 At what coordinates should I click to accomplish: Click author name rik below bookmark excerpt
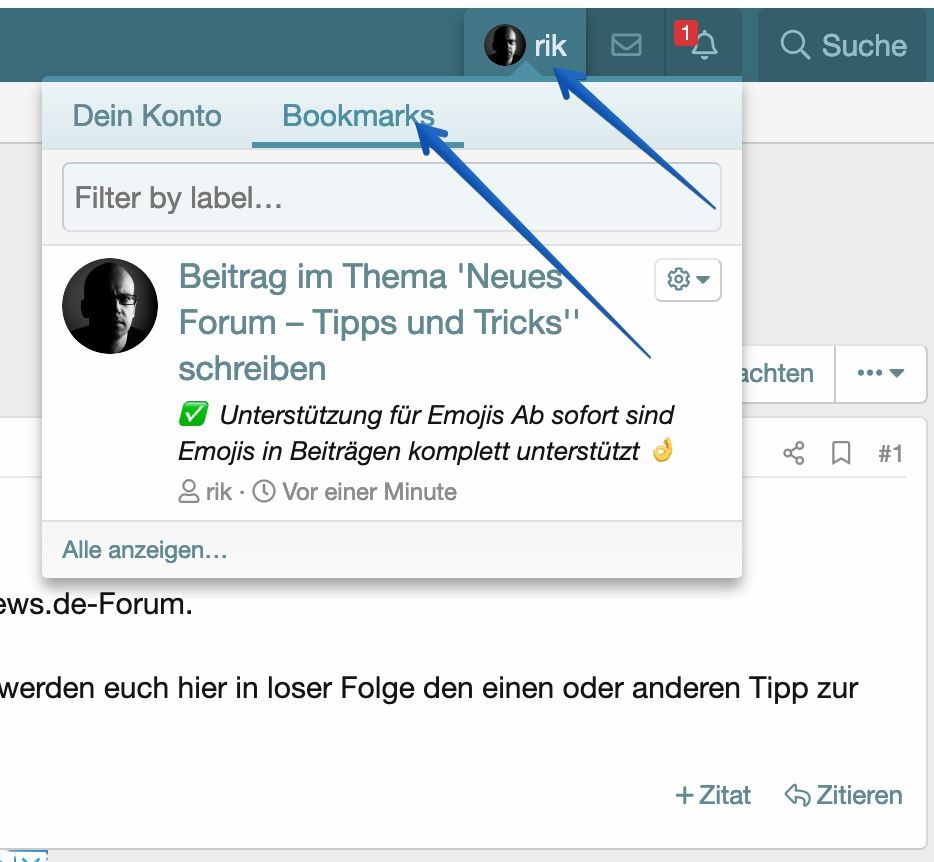point(218,492)
